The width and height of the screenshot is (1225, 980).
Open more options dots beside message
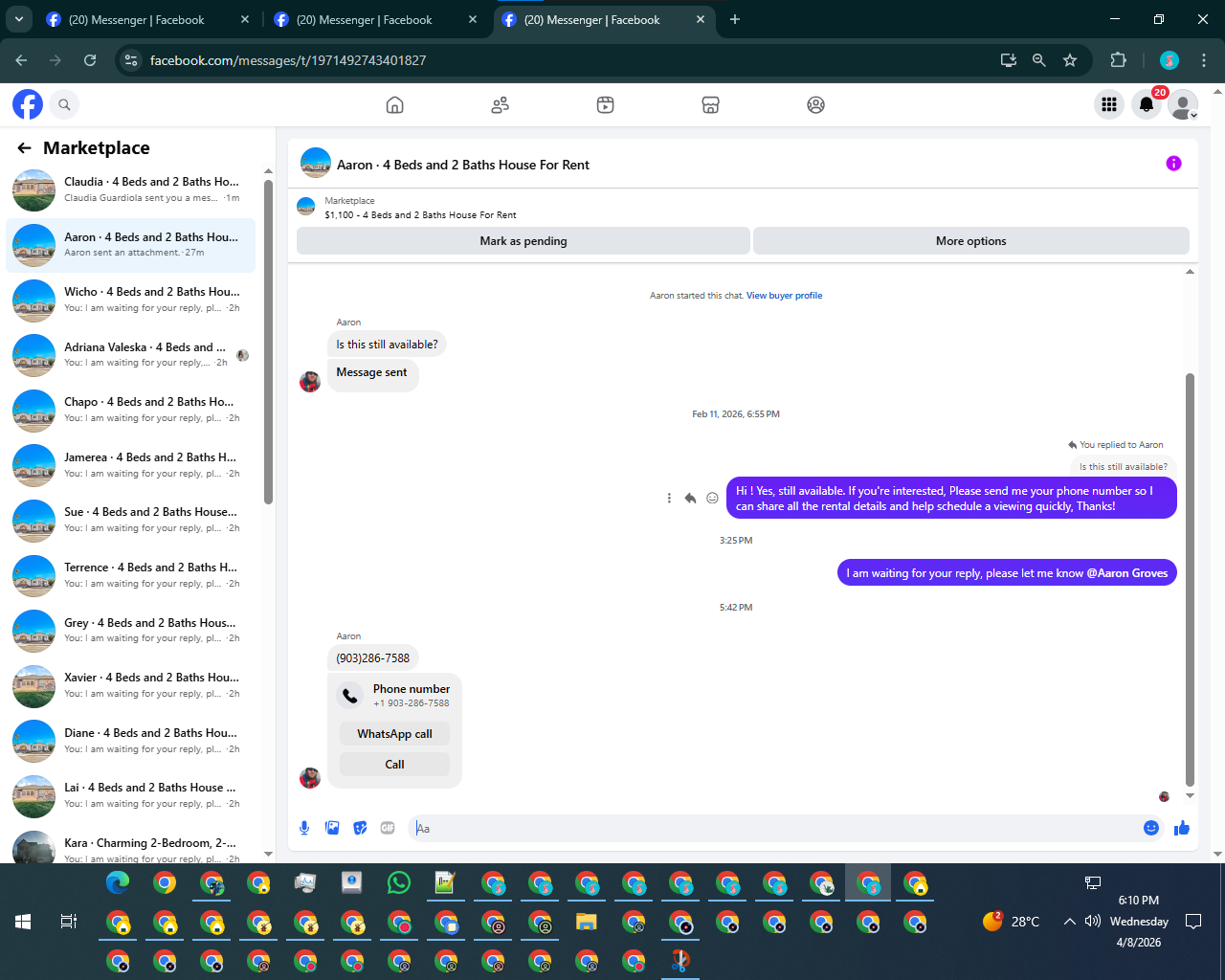tap(669, 498)
